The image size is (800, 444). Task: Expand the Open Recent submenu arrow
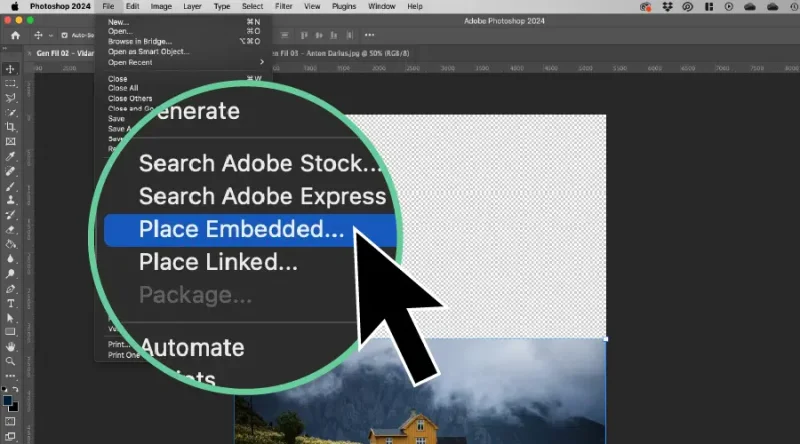pyautogui.click(x=262, y=62)
